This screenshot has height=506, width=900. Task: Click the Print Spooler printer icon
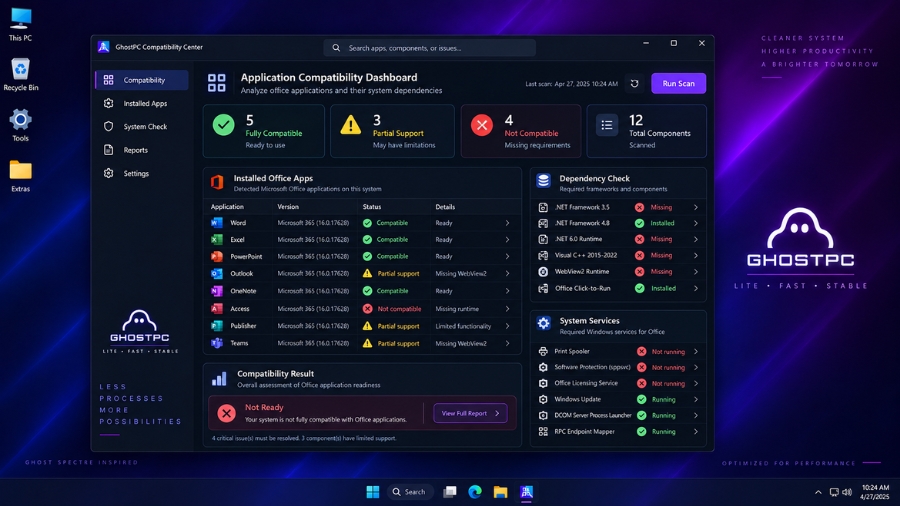coord(543,351)
